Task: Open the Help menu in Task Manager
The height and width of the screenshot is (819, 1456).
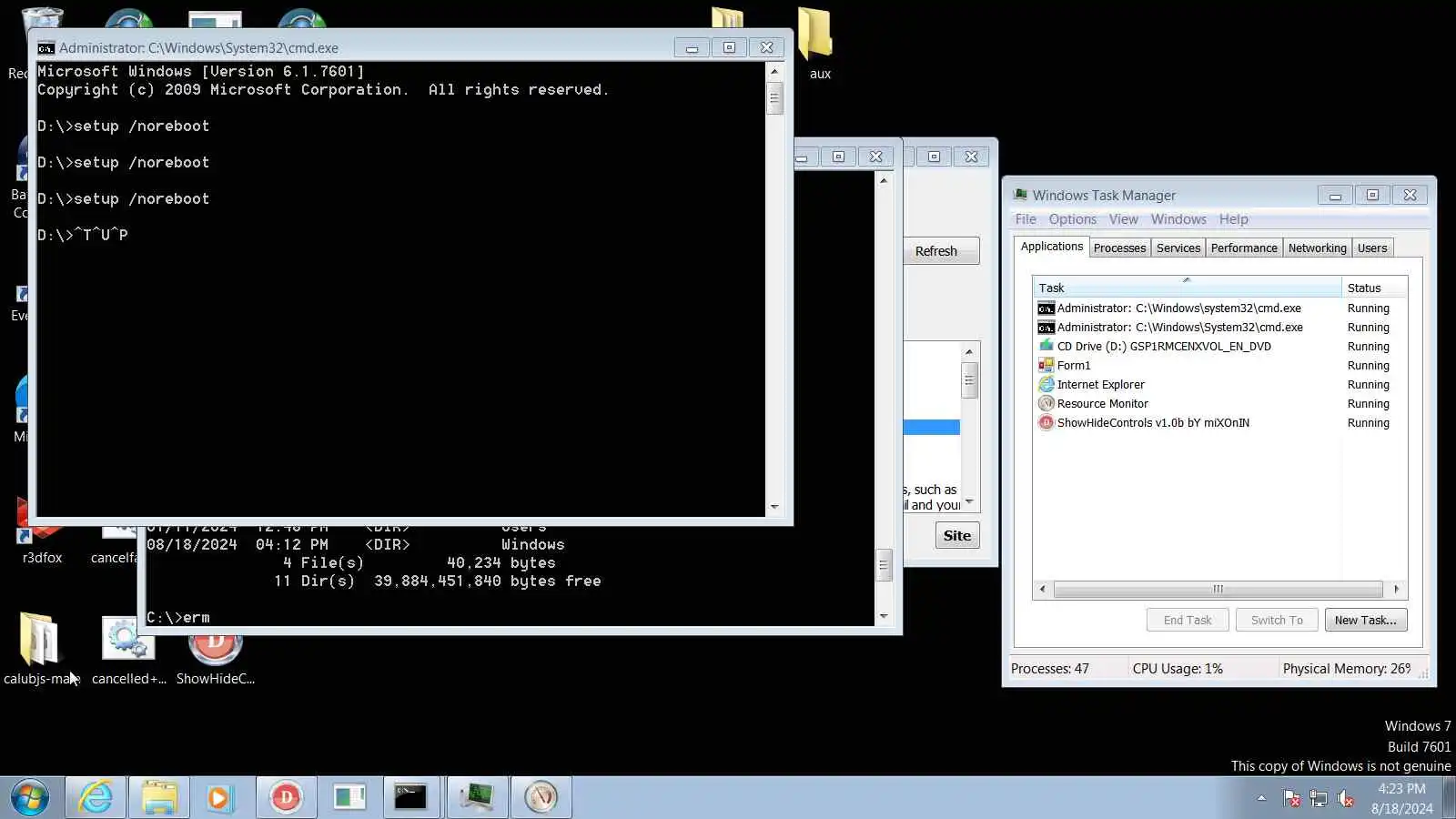Action: [1233, 219]
